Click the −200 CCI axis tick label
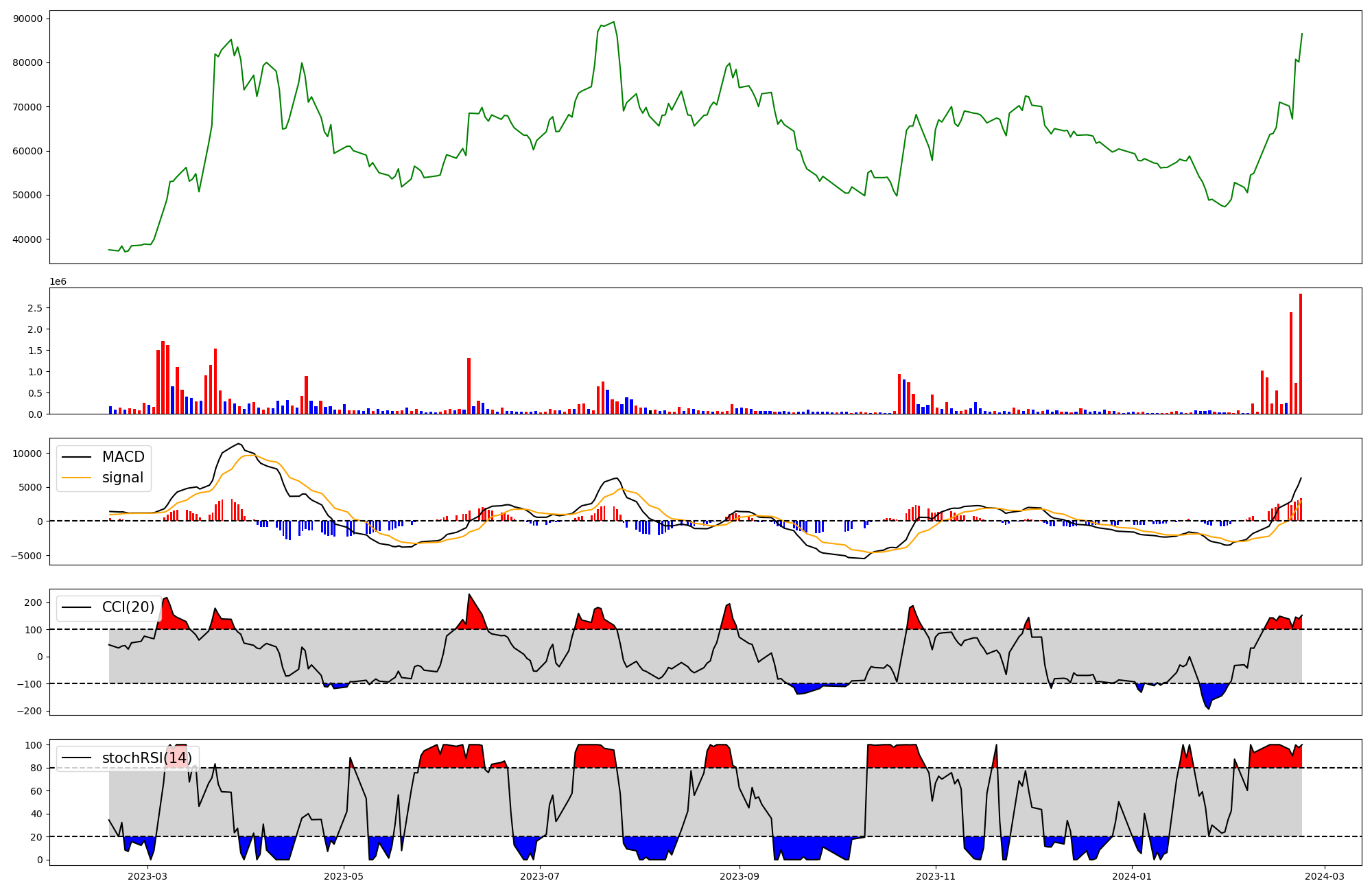The height and width of the screenshot is (892, 1372). pyautogui.click(x=29, y=711)
